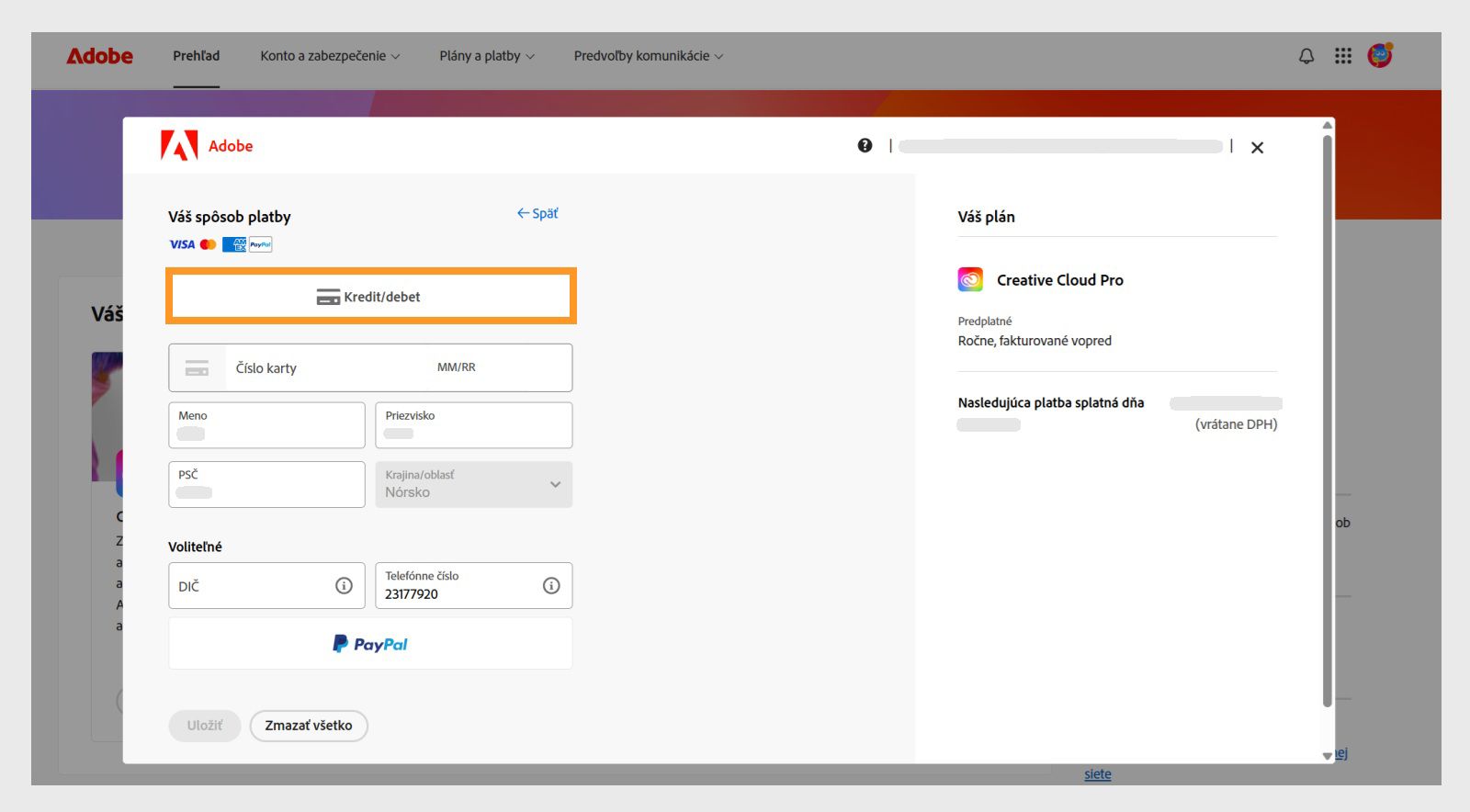The width and height of the screenshot is (1470, 812).
Task: Select the Kredit/debet payment option
Action: [370, 296]
